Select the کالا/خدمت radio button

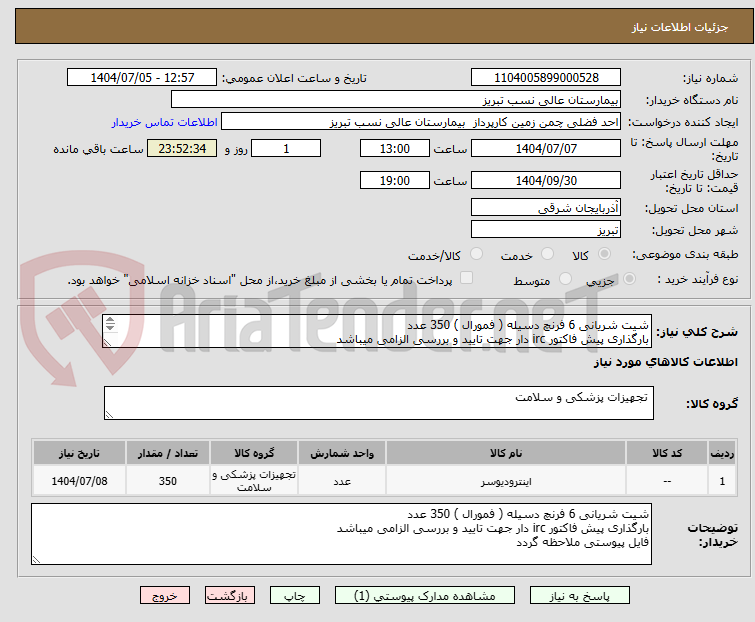click(476, 254)
